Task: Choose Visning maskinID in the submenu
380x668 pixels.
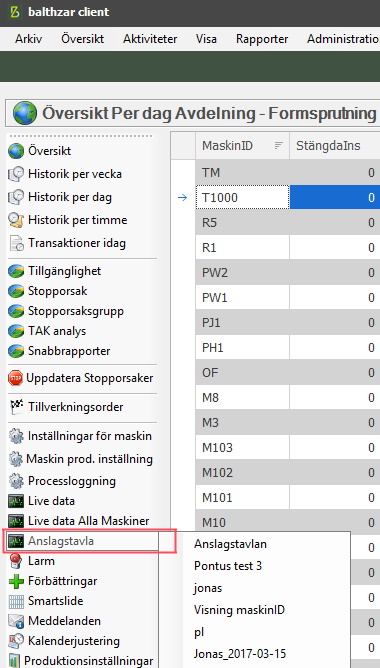Action: point(239,610)
